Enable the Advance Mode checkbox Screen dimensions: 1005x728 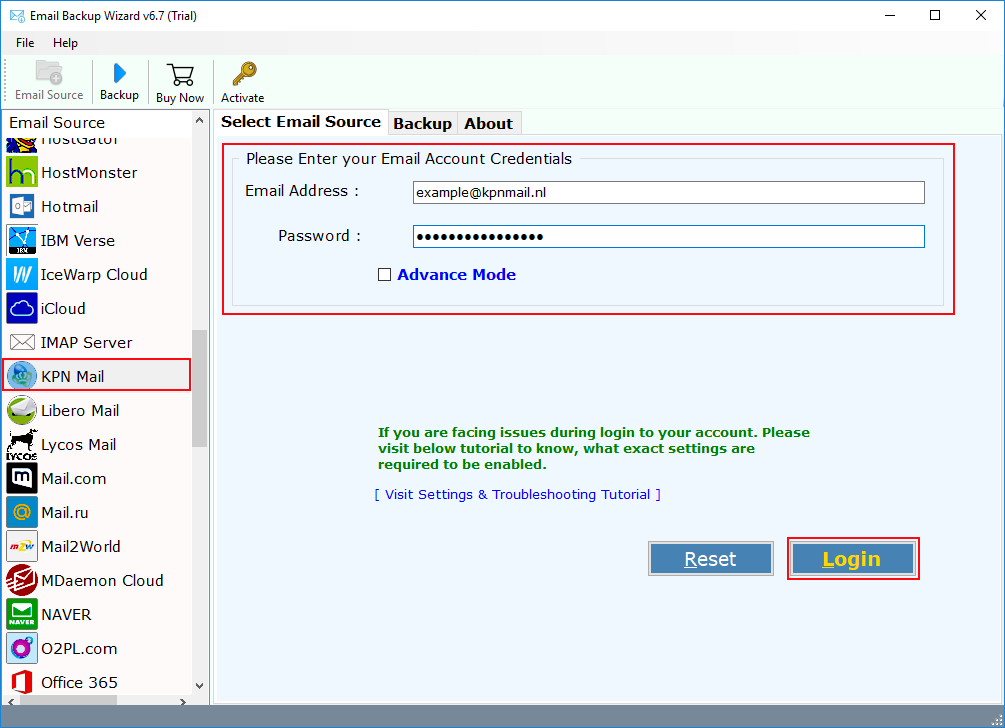point(385,275)
